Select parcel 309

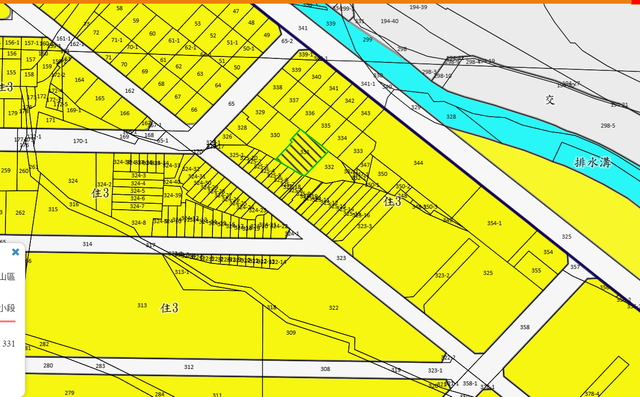291,333
